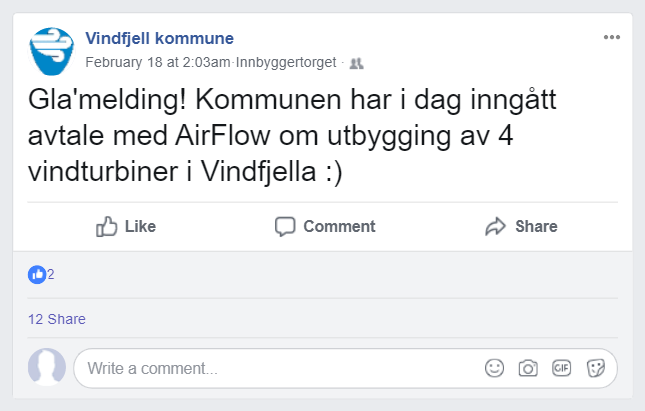The height and width of the screenshot is (411, 645).
Task: Click the speech bubble Comment icon
Action: [286, 227]
